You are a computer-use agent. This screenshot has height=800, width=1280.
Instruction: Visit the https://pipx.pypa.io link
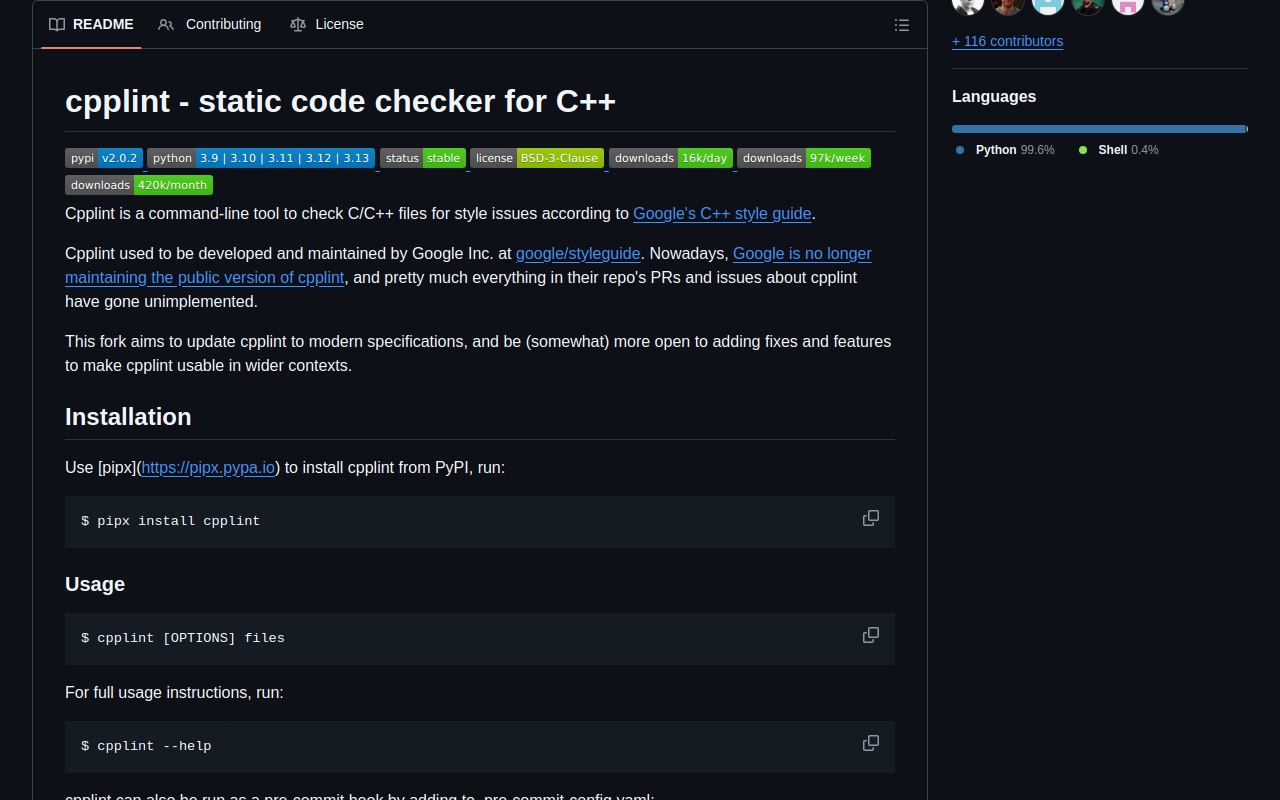[x=208, y=467]
